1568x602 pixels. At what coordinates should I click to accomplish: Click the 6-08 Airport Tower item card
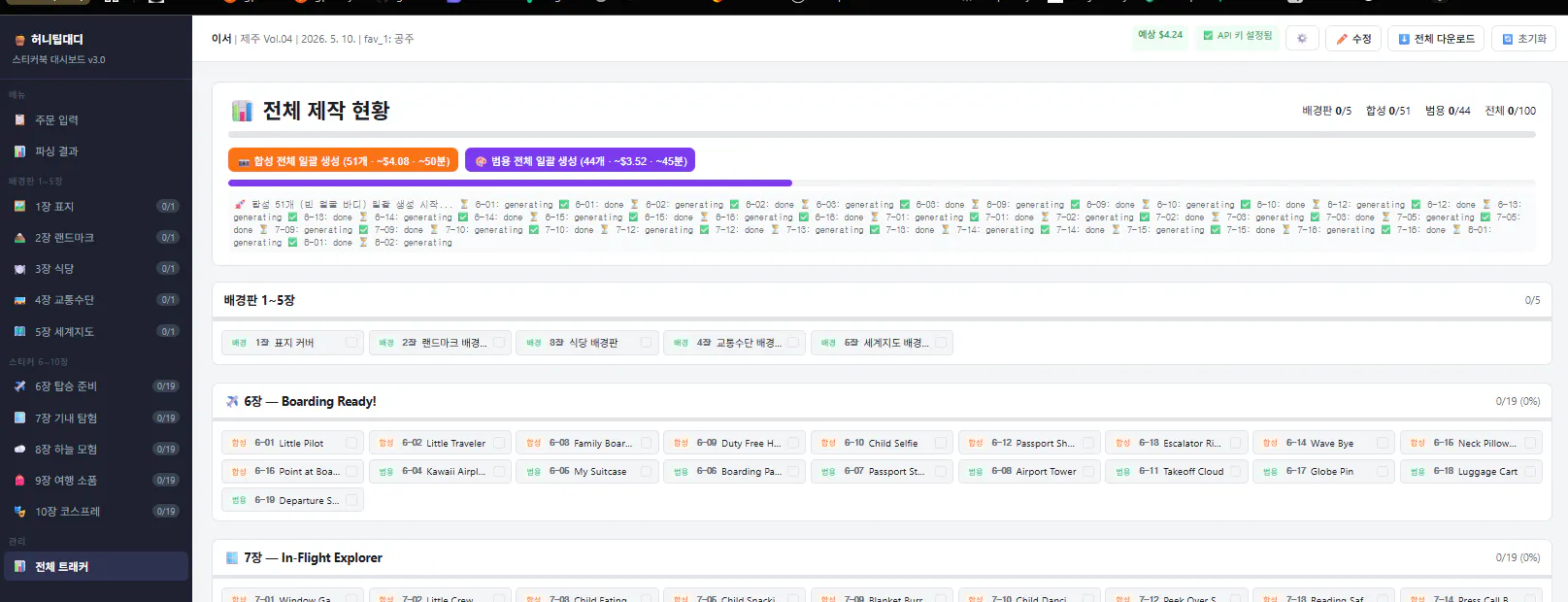(1029, 472)
